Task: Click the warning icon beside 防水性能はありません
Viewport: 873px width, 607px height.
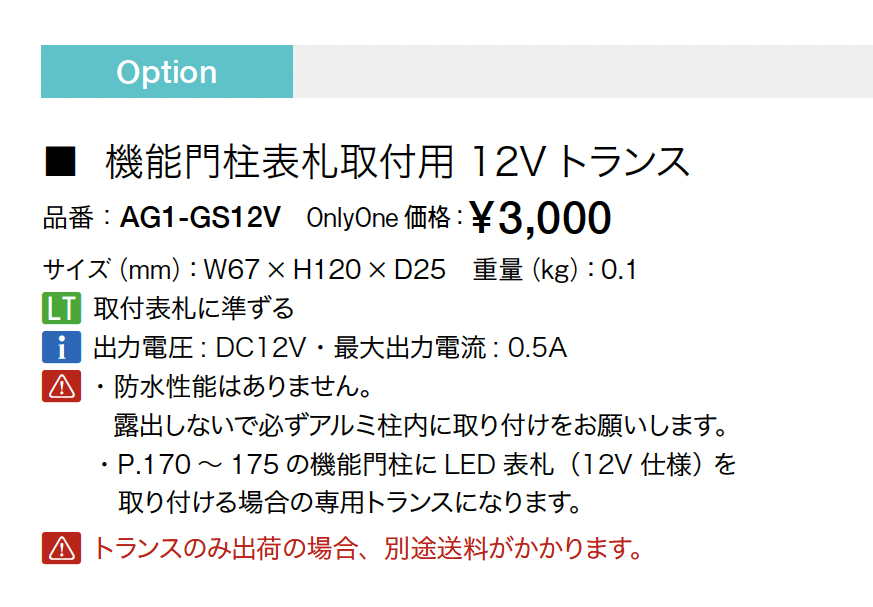Action: coord(61,385)
